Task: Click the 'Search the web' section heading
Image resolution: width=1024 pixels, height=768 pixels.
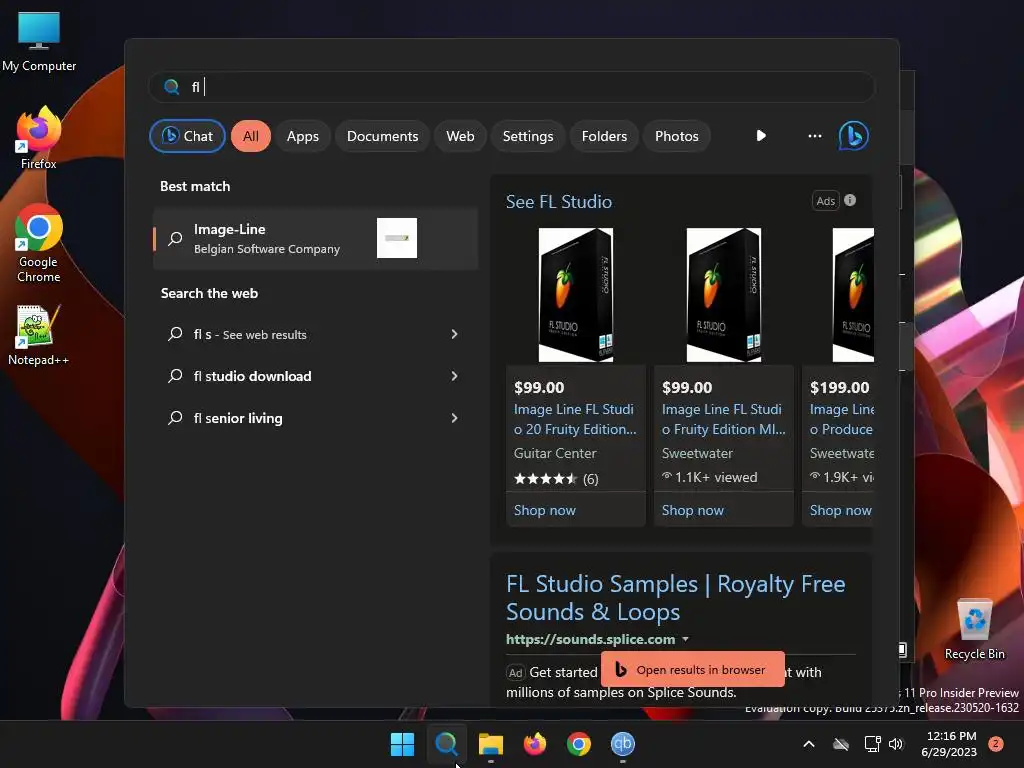Action: click(x=209, y=293)
